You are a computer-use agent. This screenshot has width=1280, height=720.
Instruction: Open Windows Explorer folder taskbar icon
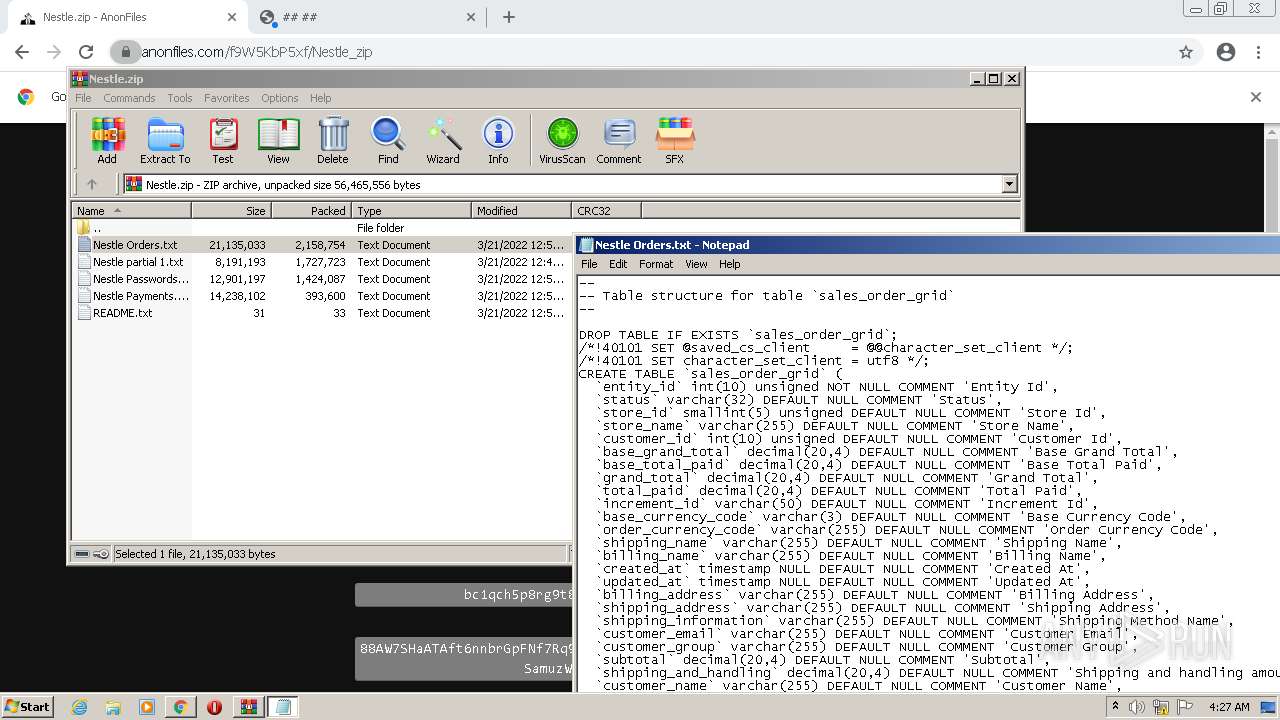click(x=113, y=707)
